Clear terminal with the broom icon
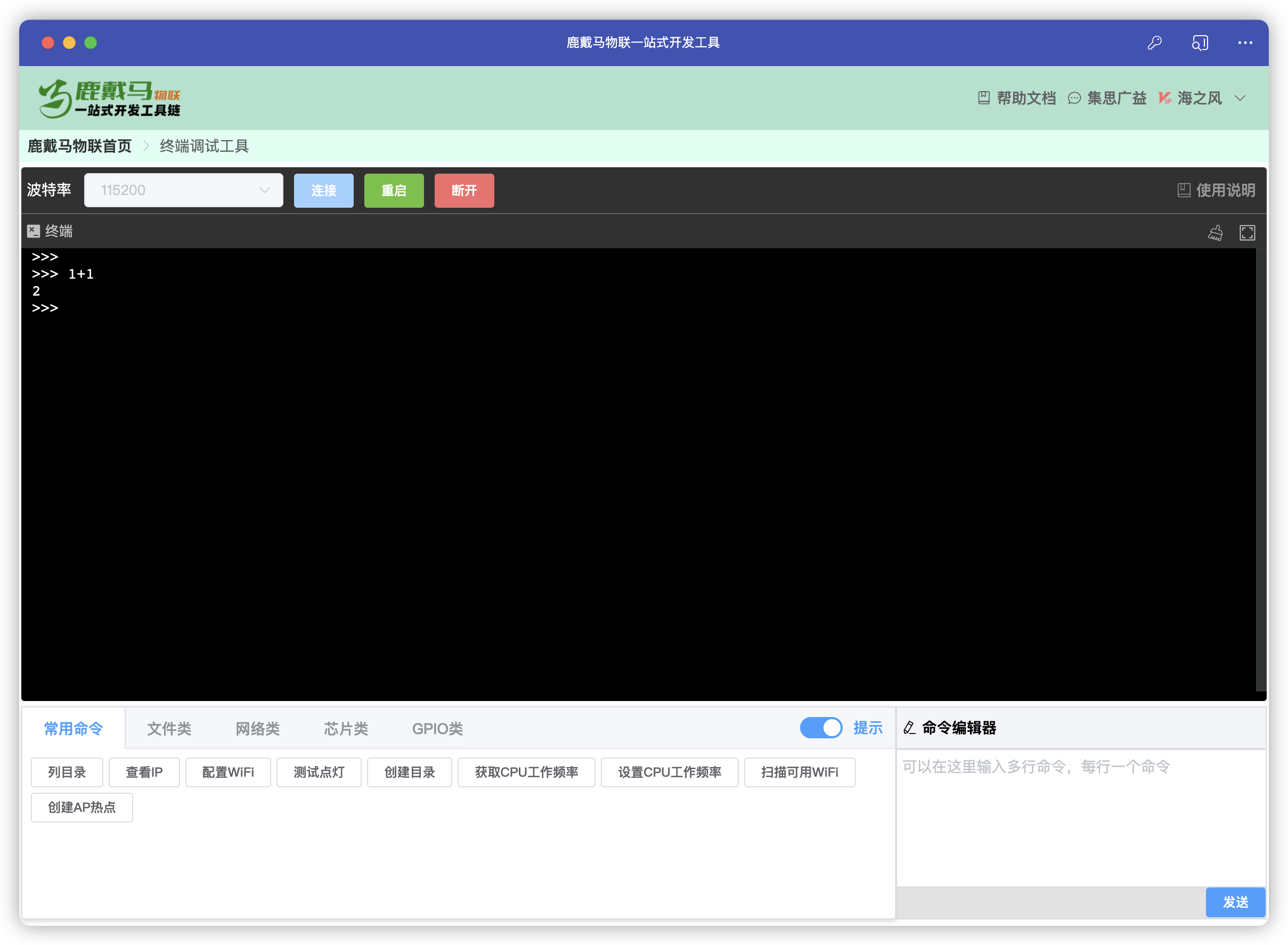The height and width of the screenshot is (945, 1288). (1215, 232)
